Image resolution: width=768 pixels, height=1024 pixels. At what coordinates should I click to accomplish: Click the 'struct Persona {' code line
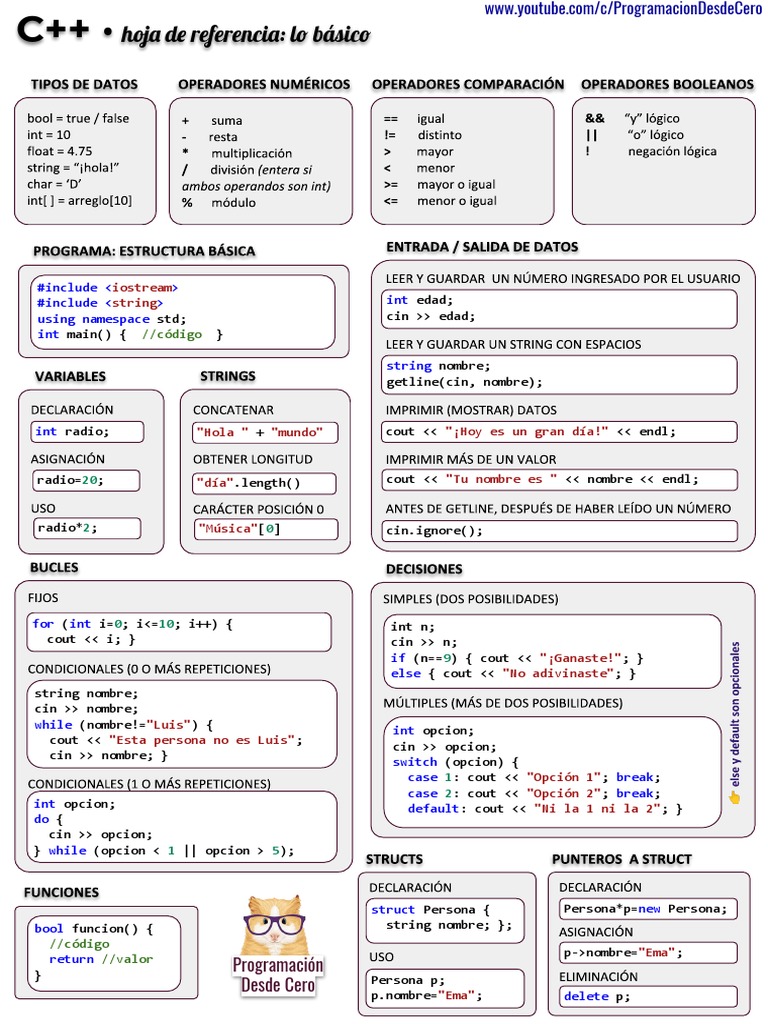click(x=430, y=910)
